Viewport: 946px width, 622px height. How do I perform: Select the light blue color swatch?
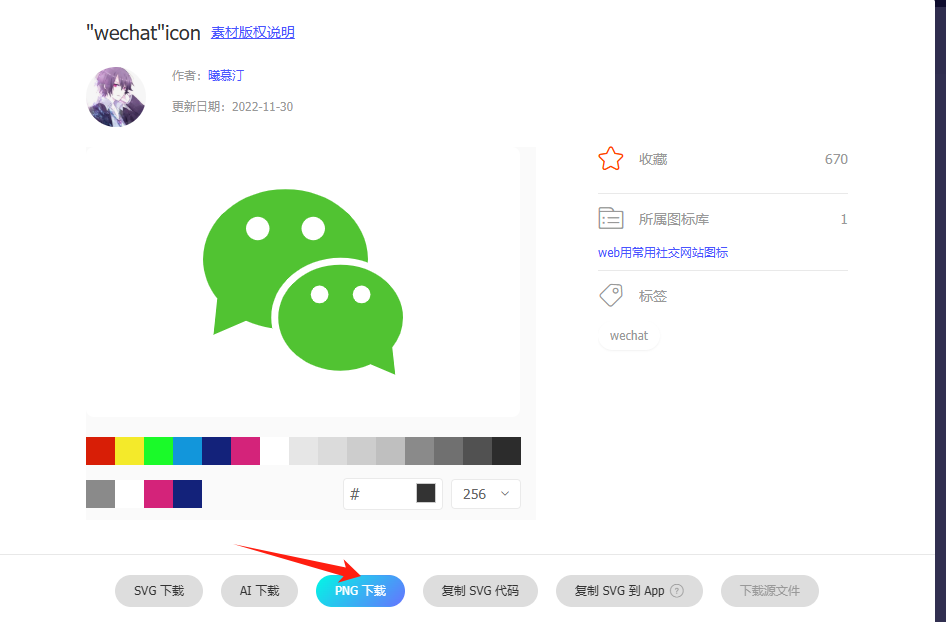187,451
